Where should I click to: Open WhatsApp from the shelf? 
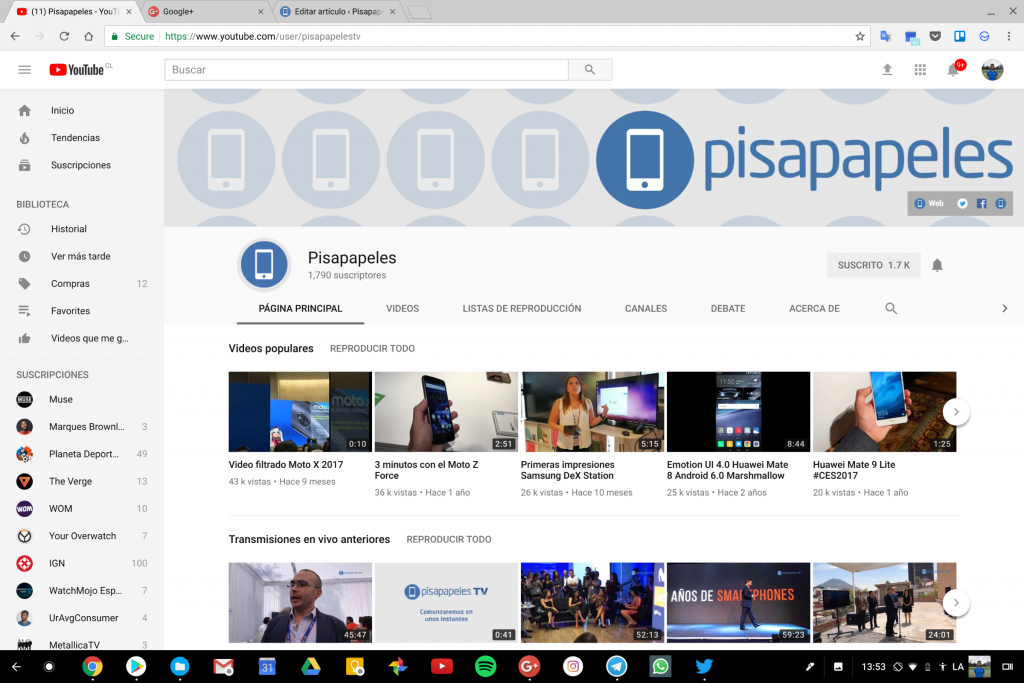[660, 667]
